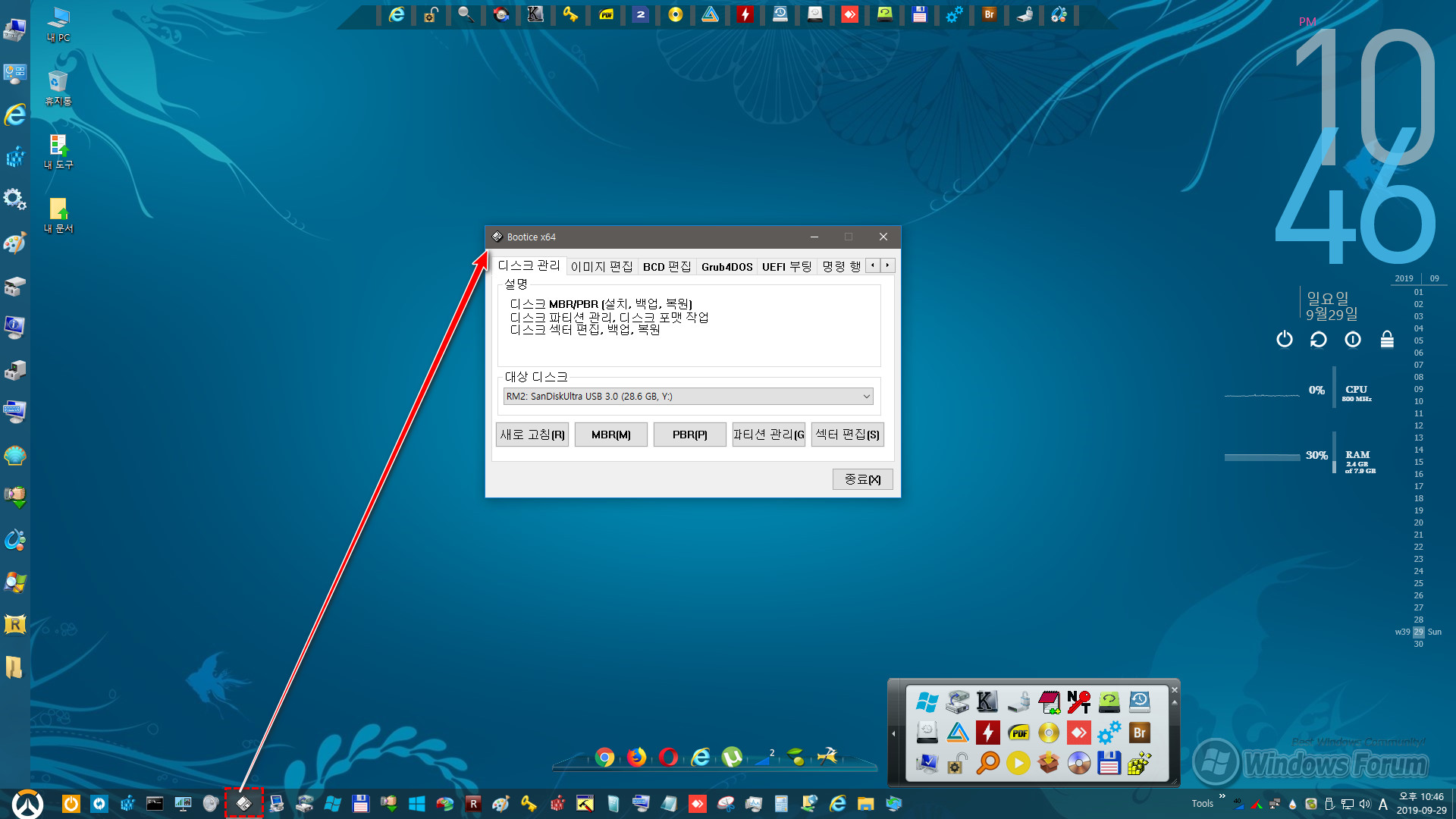Open Internet Explorer in left sidebar
Screen dimensions: 1456x819
point(15,115)
